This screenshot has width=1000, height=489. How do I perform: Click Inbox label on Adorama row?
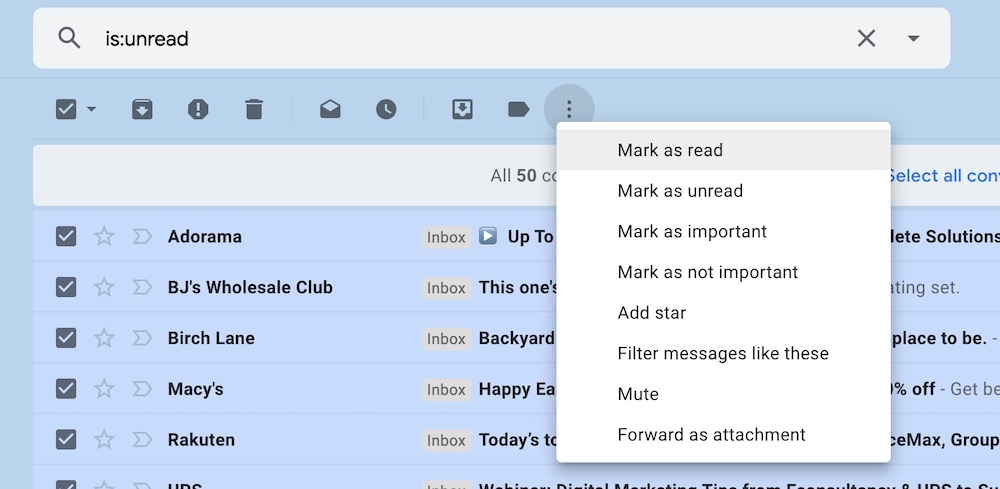click(446, 237)
